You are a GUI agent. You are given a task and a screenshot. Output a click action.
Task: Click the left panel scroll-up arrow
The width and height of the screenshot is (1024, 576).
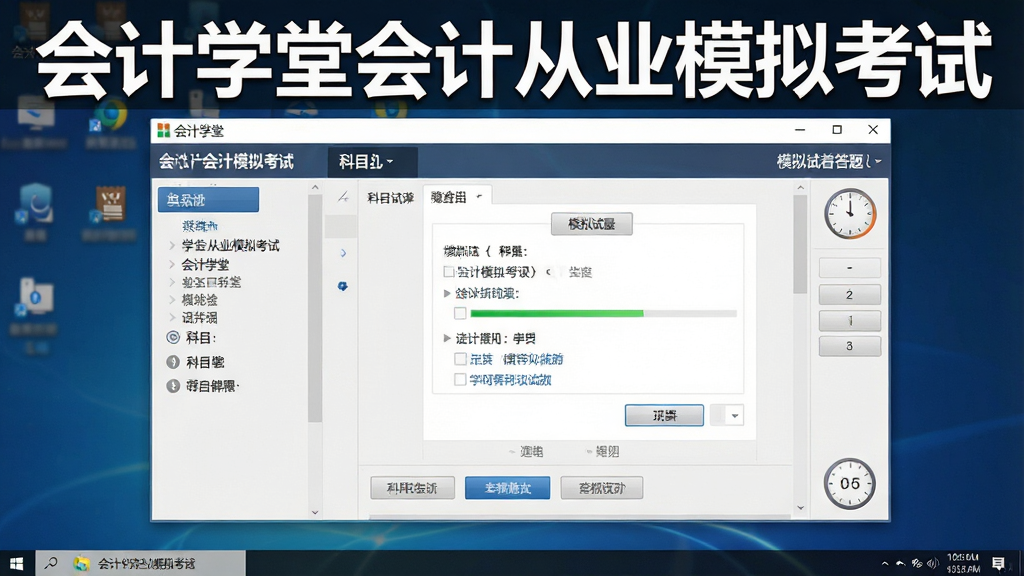[x=315, y=187]
